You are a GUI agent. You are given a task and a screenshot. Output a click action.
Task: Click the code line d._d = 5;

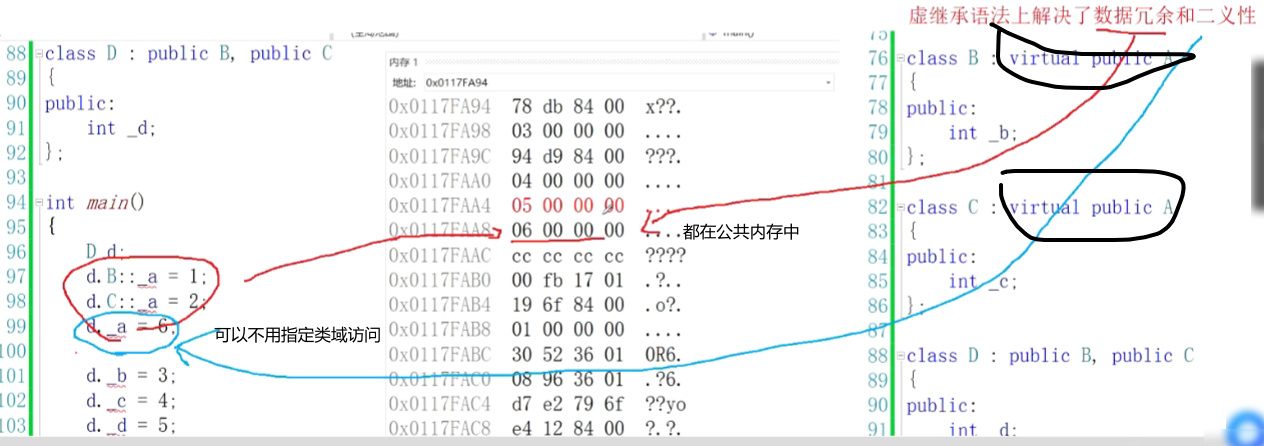pyautogui.click(x=131, y=426)
